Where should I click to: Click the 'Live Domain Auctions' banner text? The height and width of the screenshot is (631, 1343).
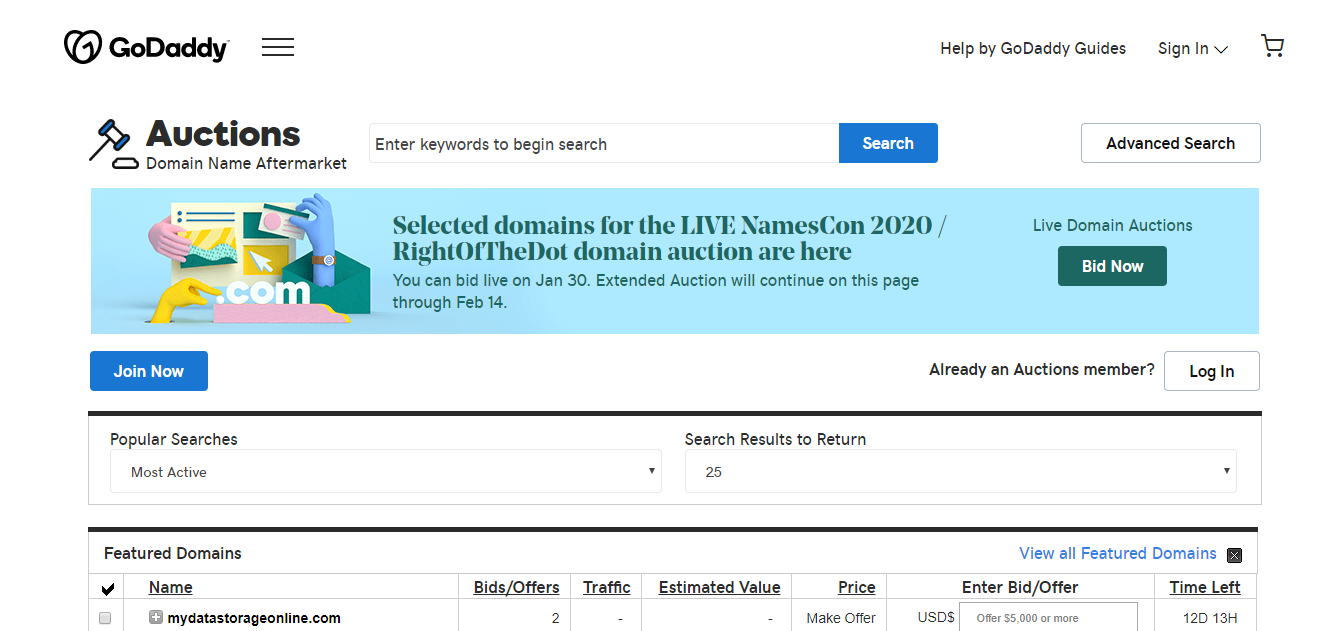(1112, 225)
